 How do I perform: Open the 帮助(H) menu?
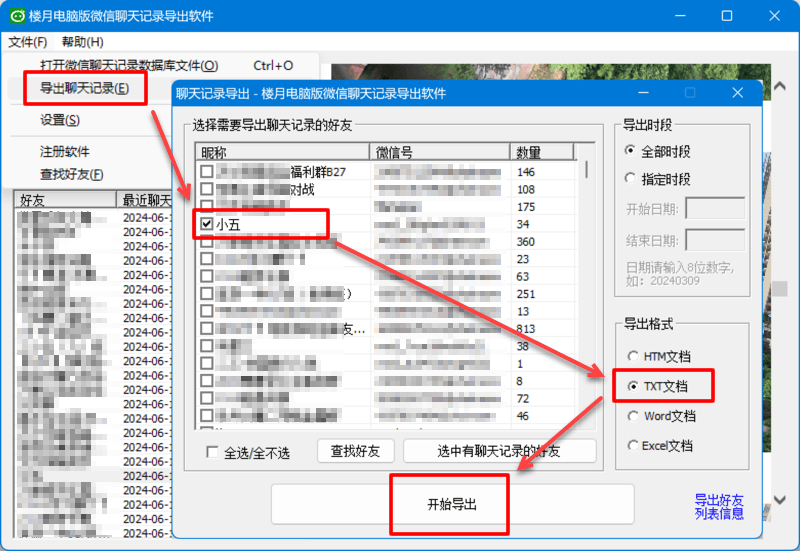82,42
